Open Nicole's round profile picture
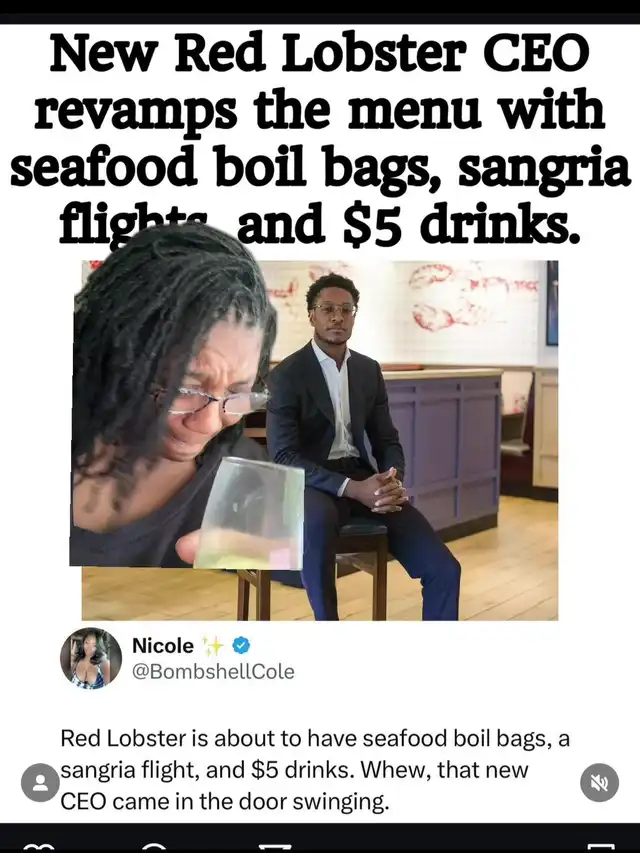This screenshot has height=853, width=640. click(91, 658)
